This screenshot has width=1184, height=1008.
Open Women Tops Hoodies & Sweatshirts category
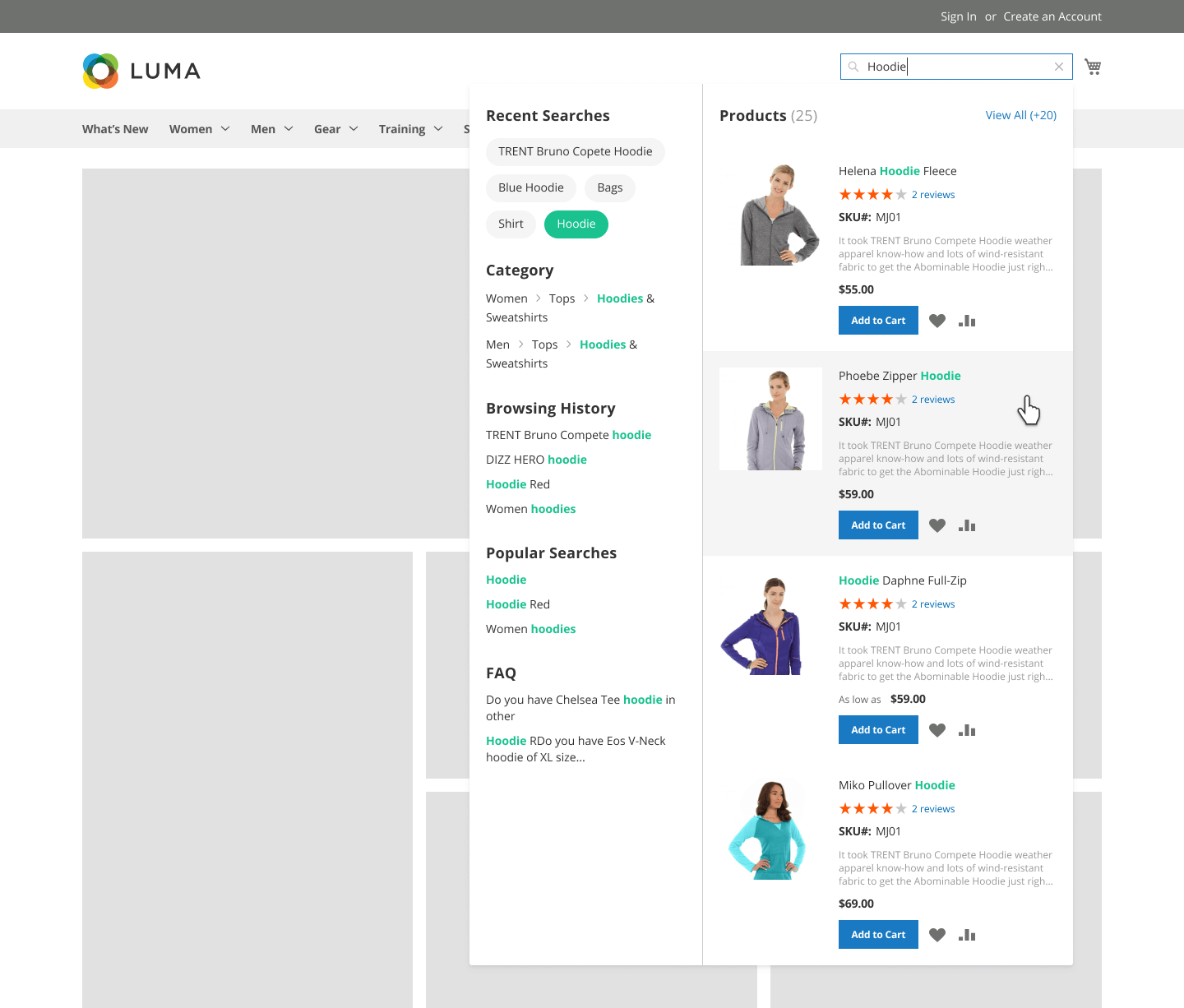(571, 307)
